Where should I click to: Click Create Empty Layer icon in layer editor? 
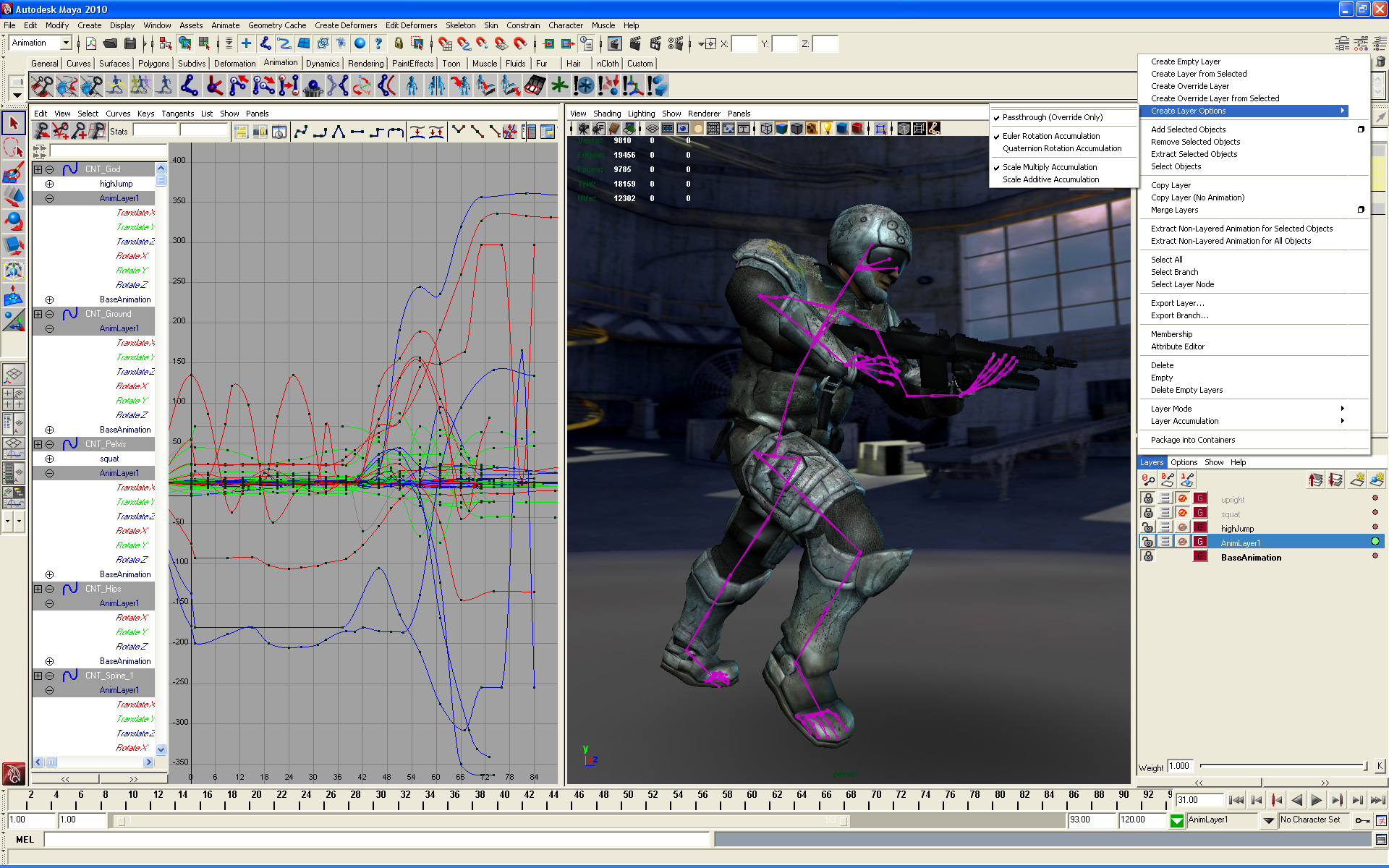[x=1357, y=480]
